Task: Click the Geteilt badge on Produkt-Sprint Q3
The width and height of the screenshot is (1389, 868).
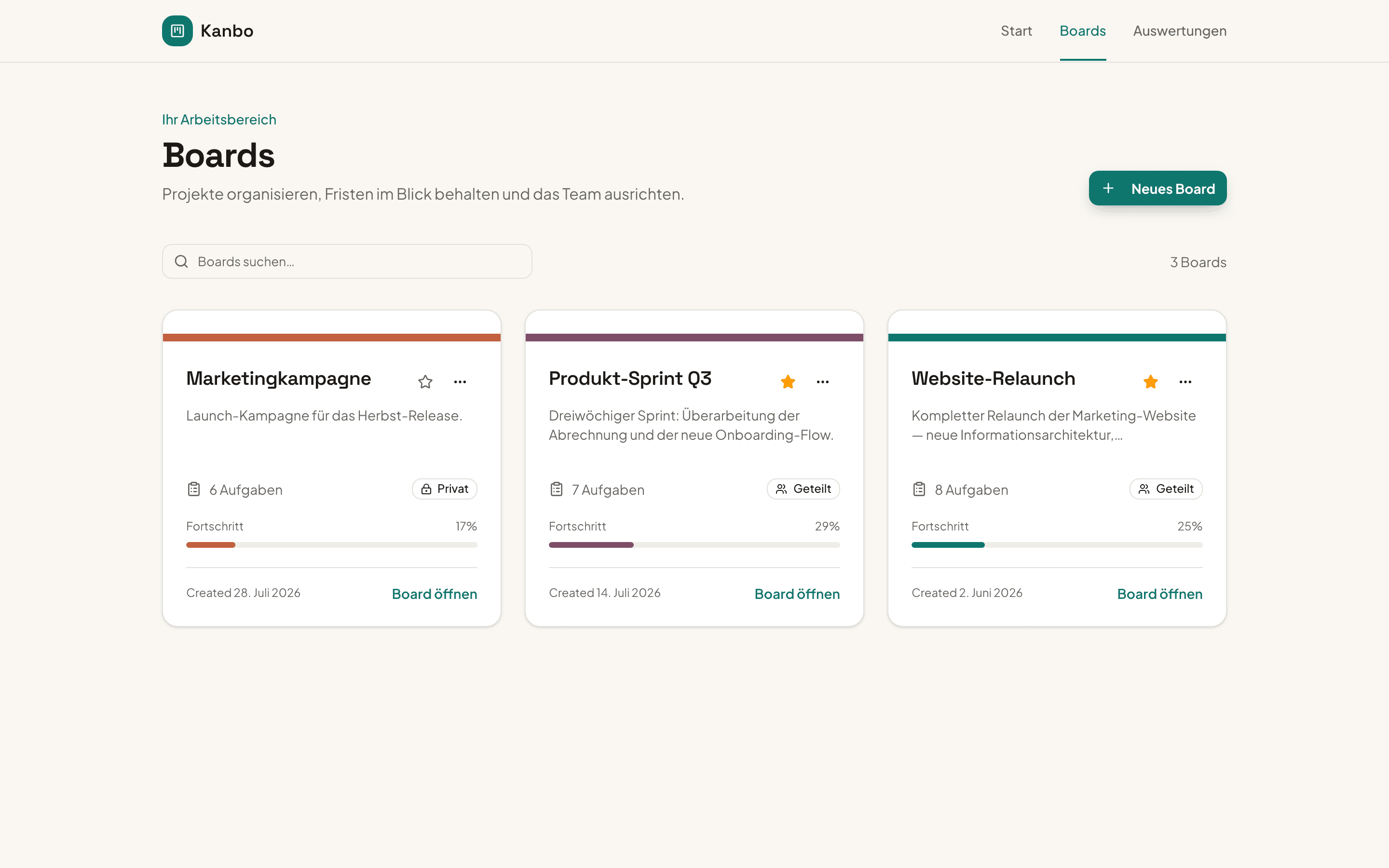Action: tap(803, 489)
